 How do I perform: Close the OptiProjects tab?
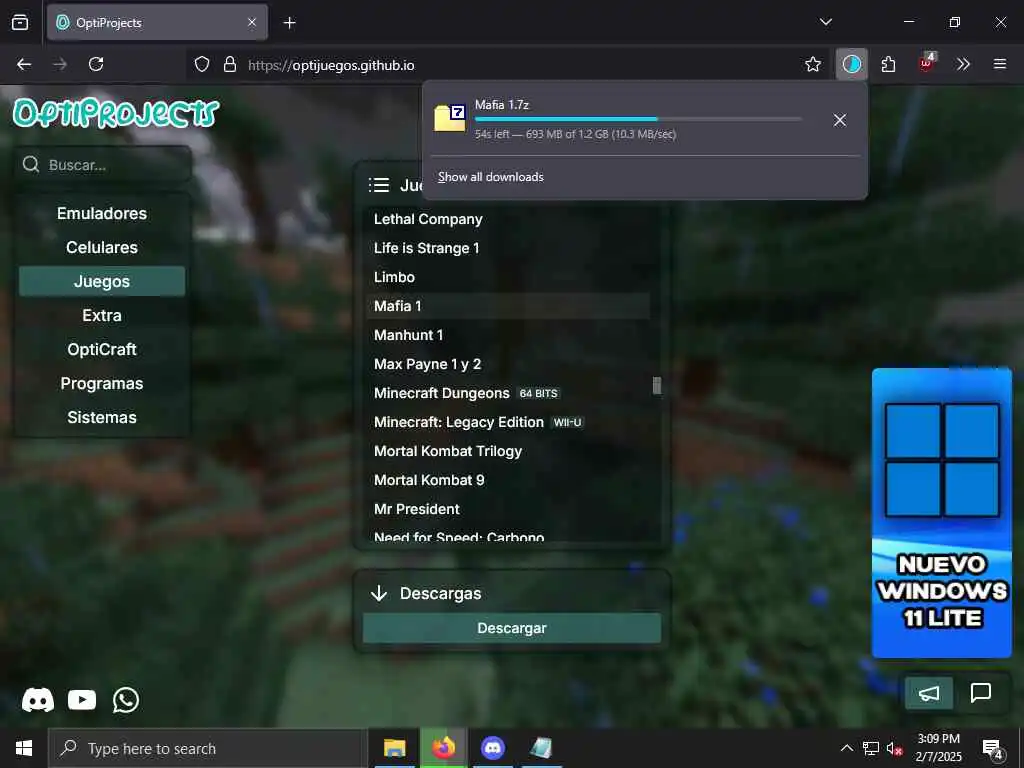(252, 23)
